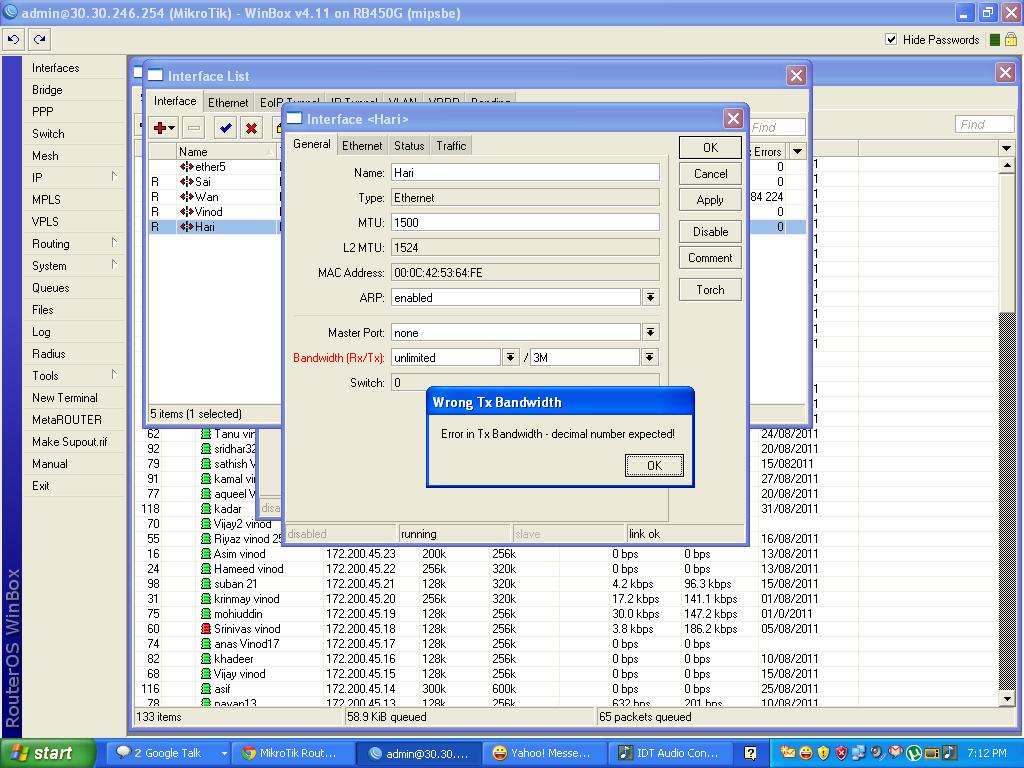This screenshot has height=768, width=1024.
Task: Click the red X Disable icon in Interface List
Action: coord(251,128)
